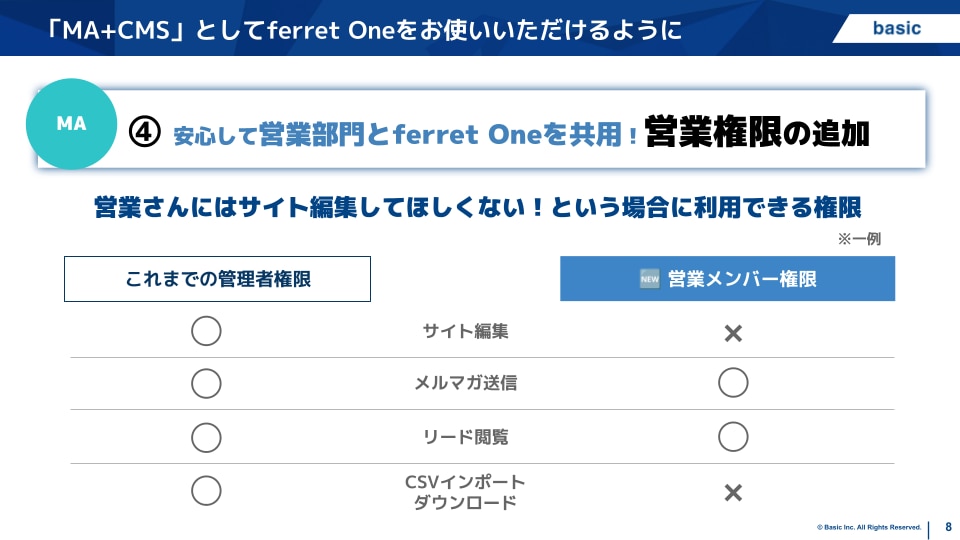This screenshot has width=960, height=540.
Task: Click the page number 8
Action: point(947,526)
